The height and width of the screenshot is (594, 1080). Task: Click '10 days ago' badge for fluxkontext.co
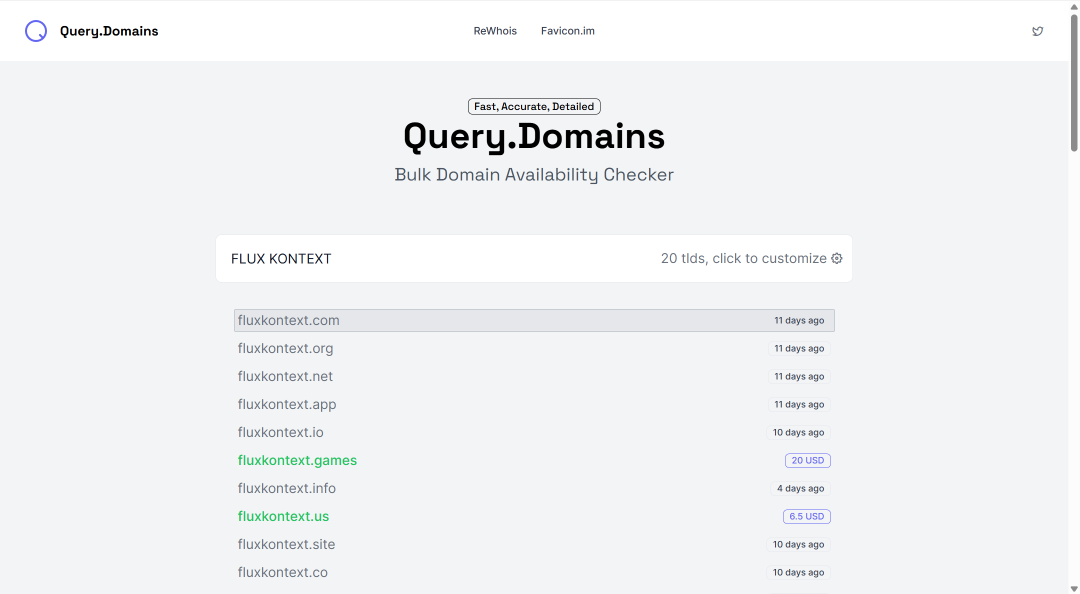tap(798, 573)
